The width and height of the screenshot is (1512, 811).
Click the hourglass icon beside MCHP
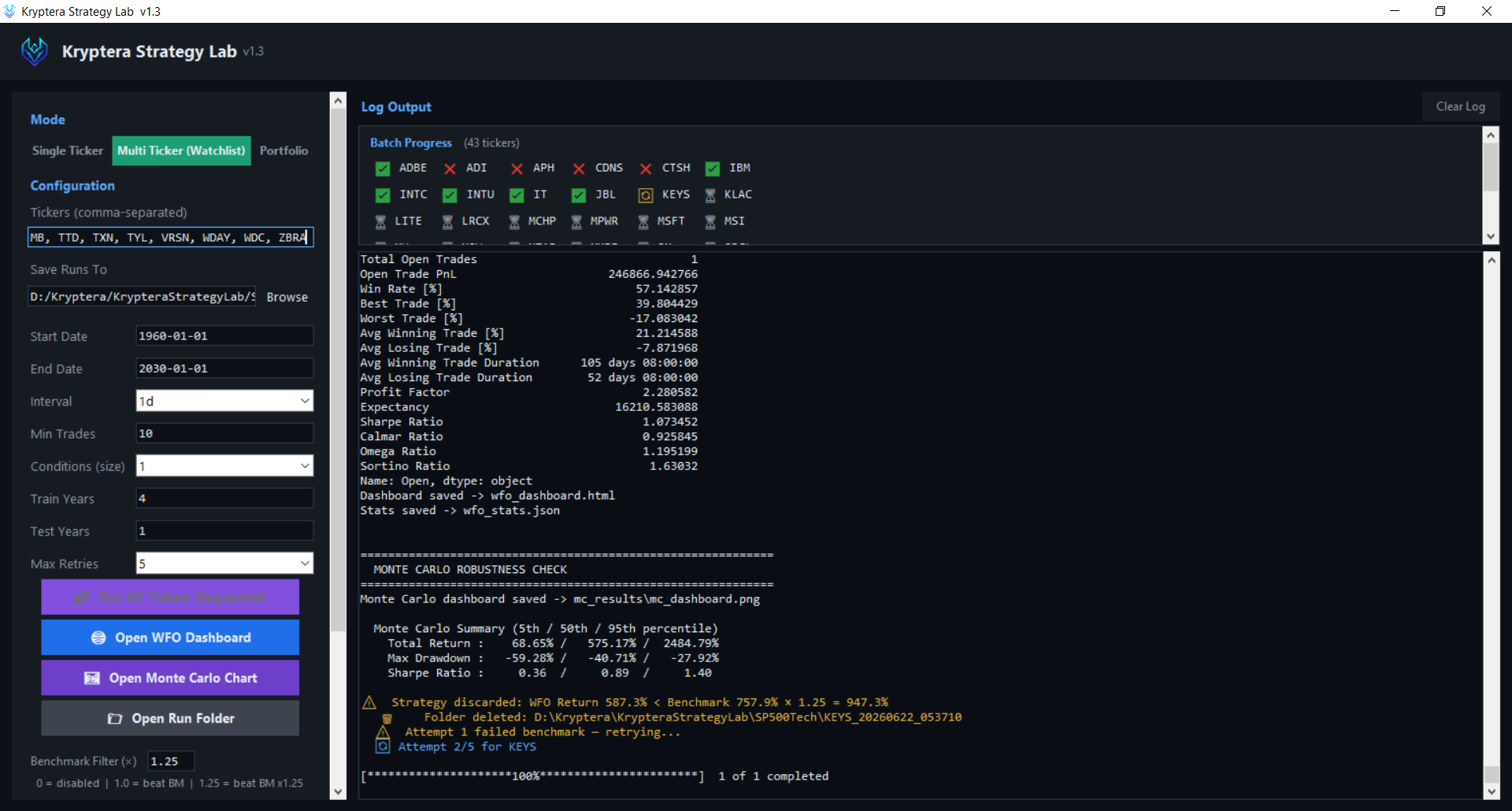[514, 222]
